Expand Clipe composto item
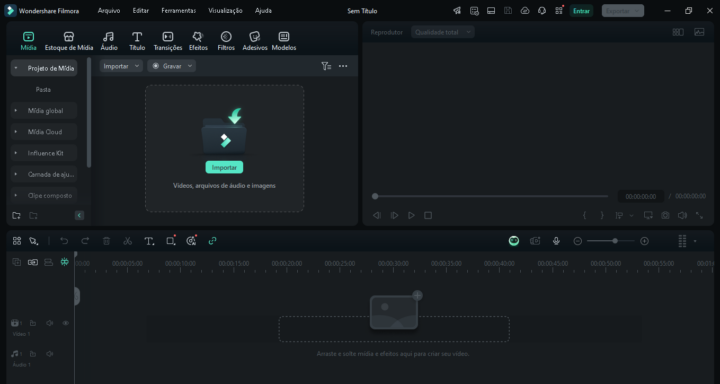Screen dimensions: 720x384 (x=16, y=195)
